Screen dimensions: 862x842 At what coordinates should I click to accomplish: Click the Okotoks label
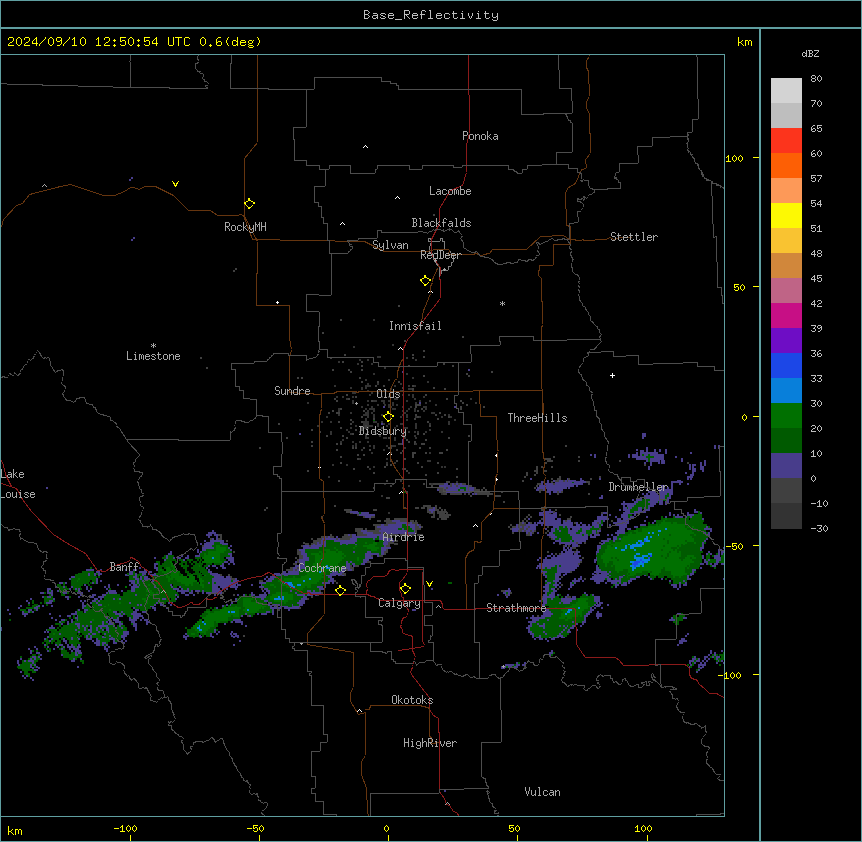(412, 700)
